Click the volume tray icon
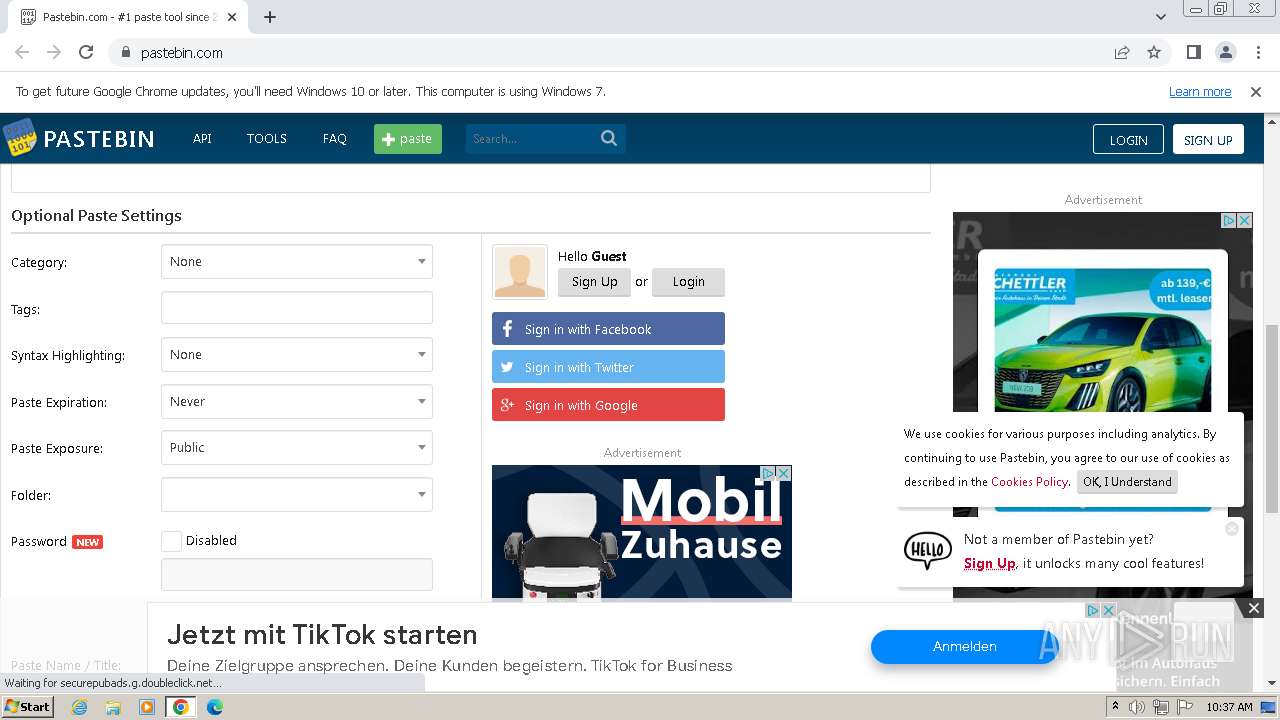Screen dimensions: 1280x720 [x=1137, y=707]
